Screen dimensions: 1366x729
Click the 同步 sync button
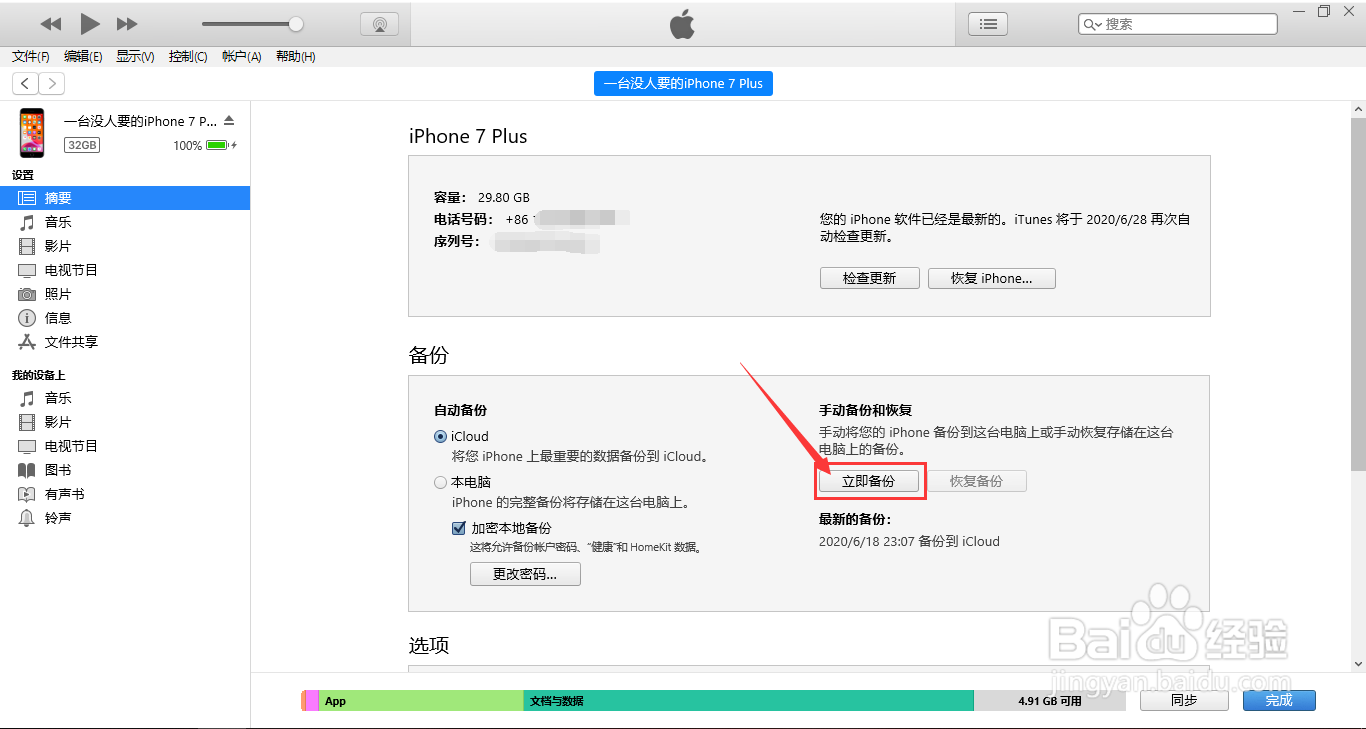pos(1184,700)
